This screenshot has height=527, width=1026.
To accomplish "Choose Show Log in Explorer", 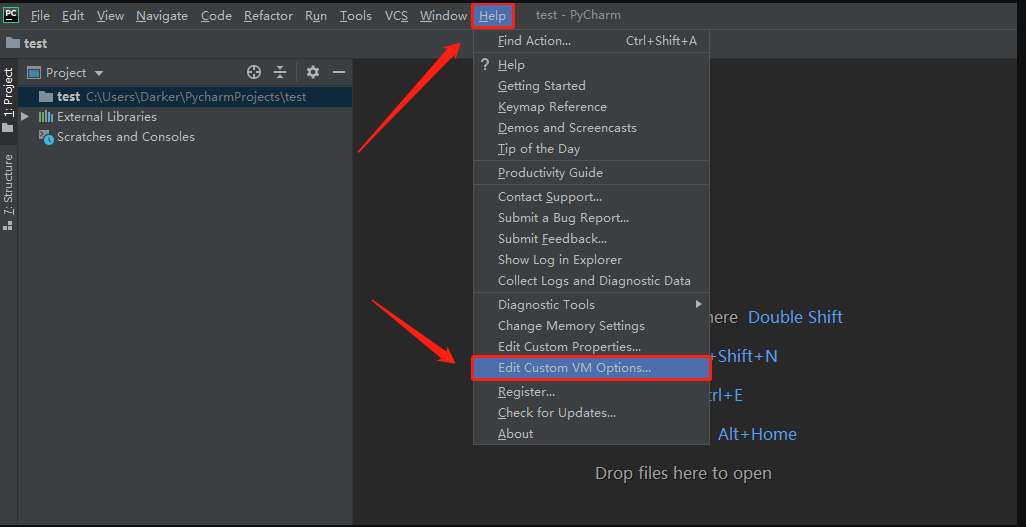I will (592, 260).
